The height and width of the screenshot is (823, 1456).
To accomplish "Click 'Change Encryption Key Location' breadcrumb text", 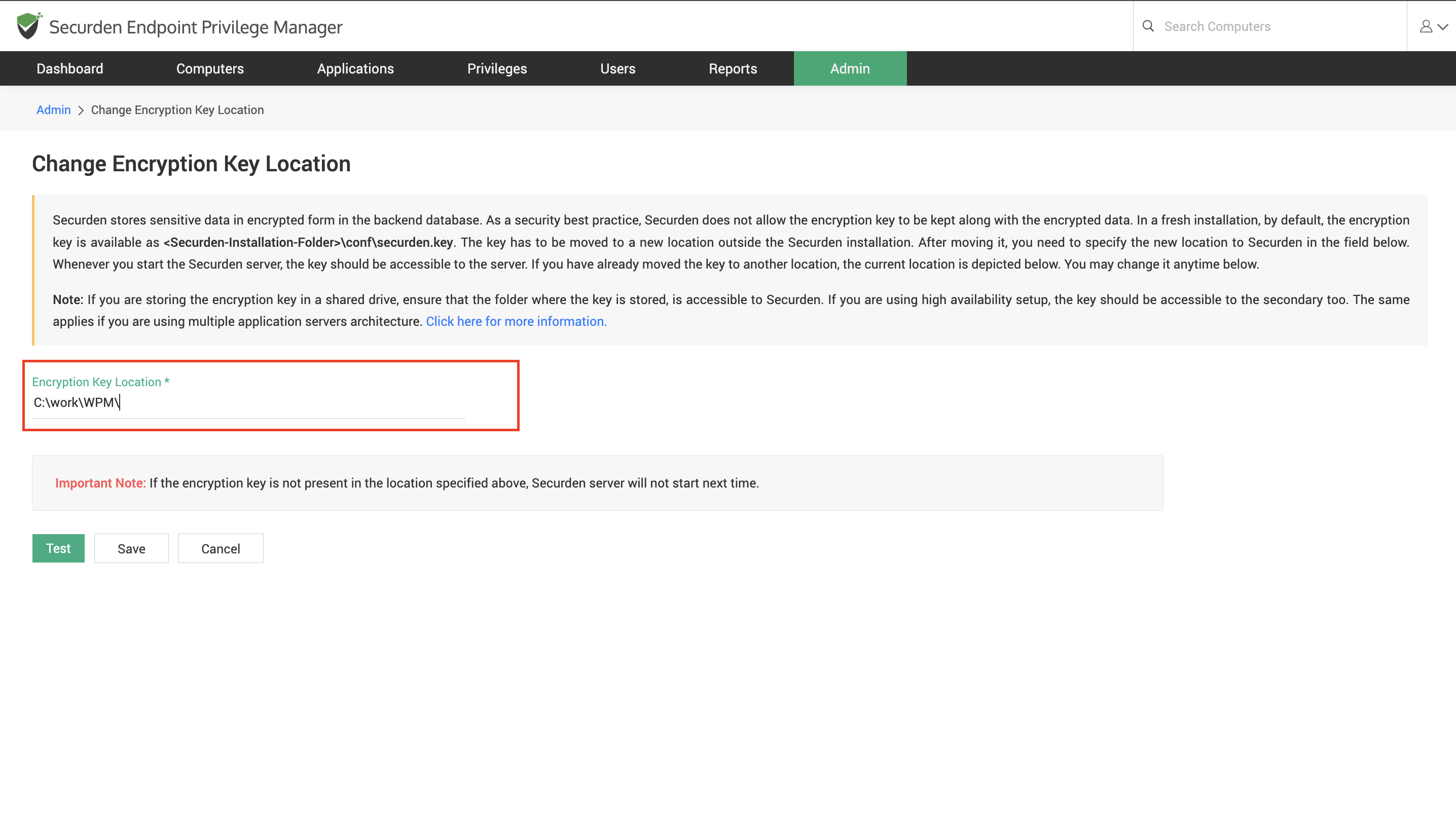I will click(x=177, y=109).
